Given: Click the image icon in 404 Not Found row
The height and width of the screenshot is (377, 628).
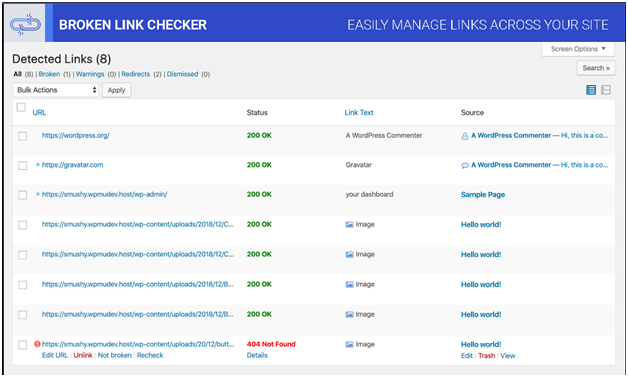Looking at the screenshot, I should click(349, 345).
